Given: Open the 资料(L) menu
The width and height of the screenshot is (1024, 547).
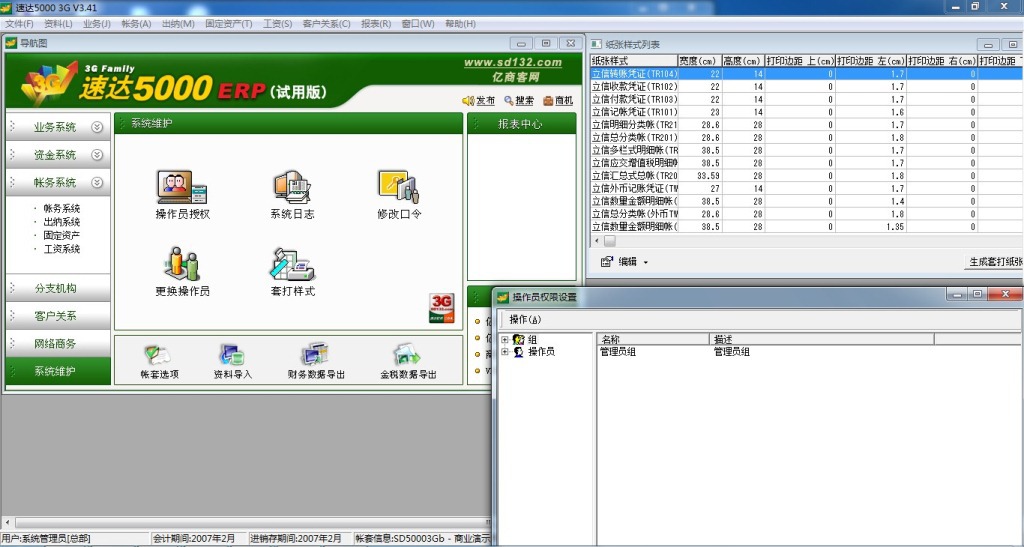Looking at the screenshot, I should pos(58,23).
